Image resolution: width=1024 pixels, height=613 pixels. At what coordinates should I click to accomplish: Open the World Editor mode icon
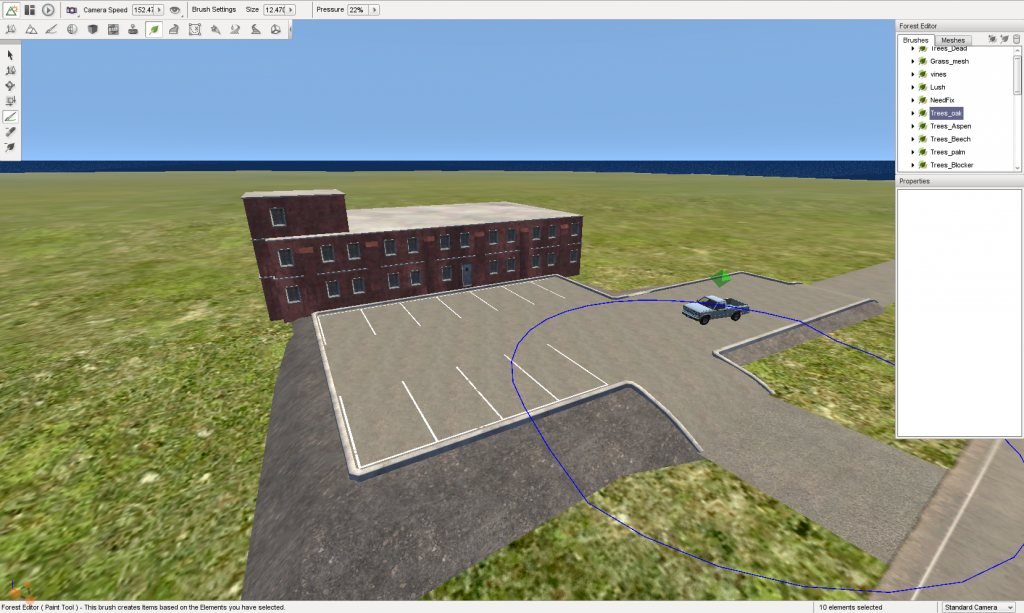(x=11, y=10)
